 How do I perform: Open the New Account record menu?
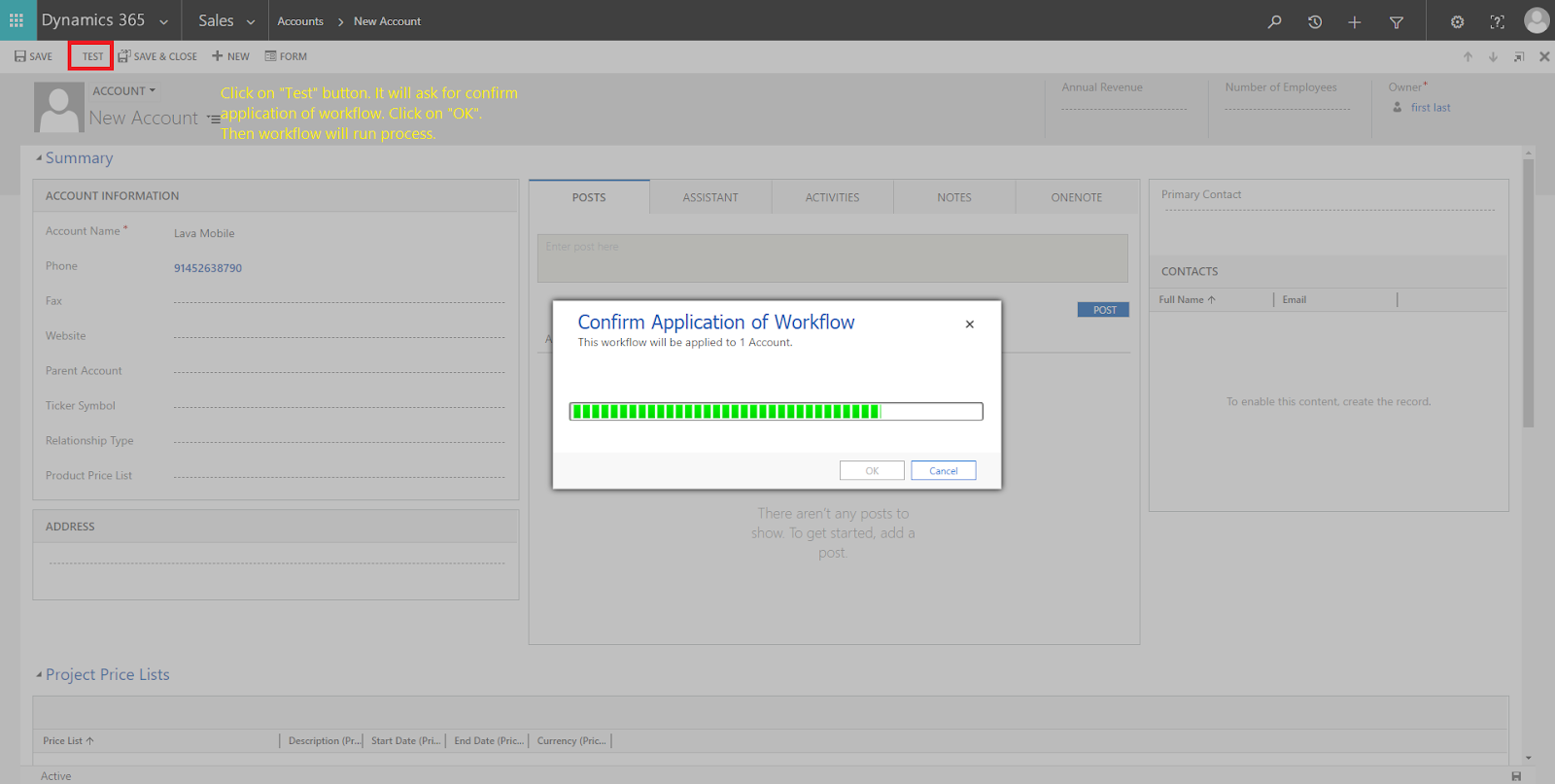(214, 119)
